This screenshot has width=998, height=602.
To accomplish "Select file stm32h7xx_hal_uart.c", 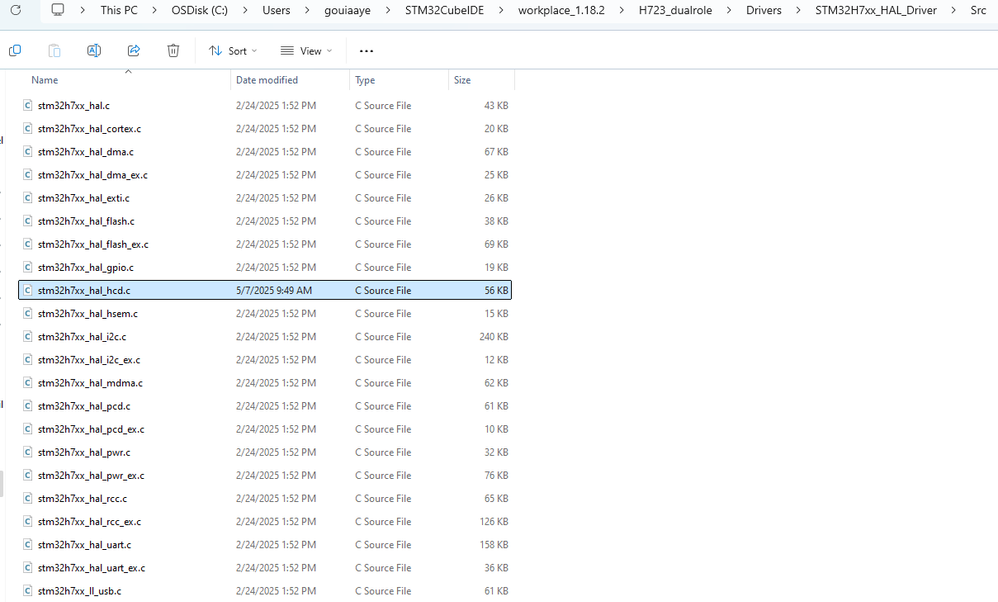I will 265,545.
